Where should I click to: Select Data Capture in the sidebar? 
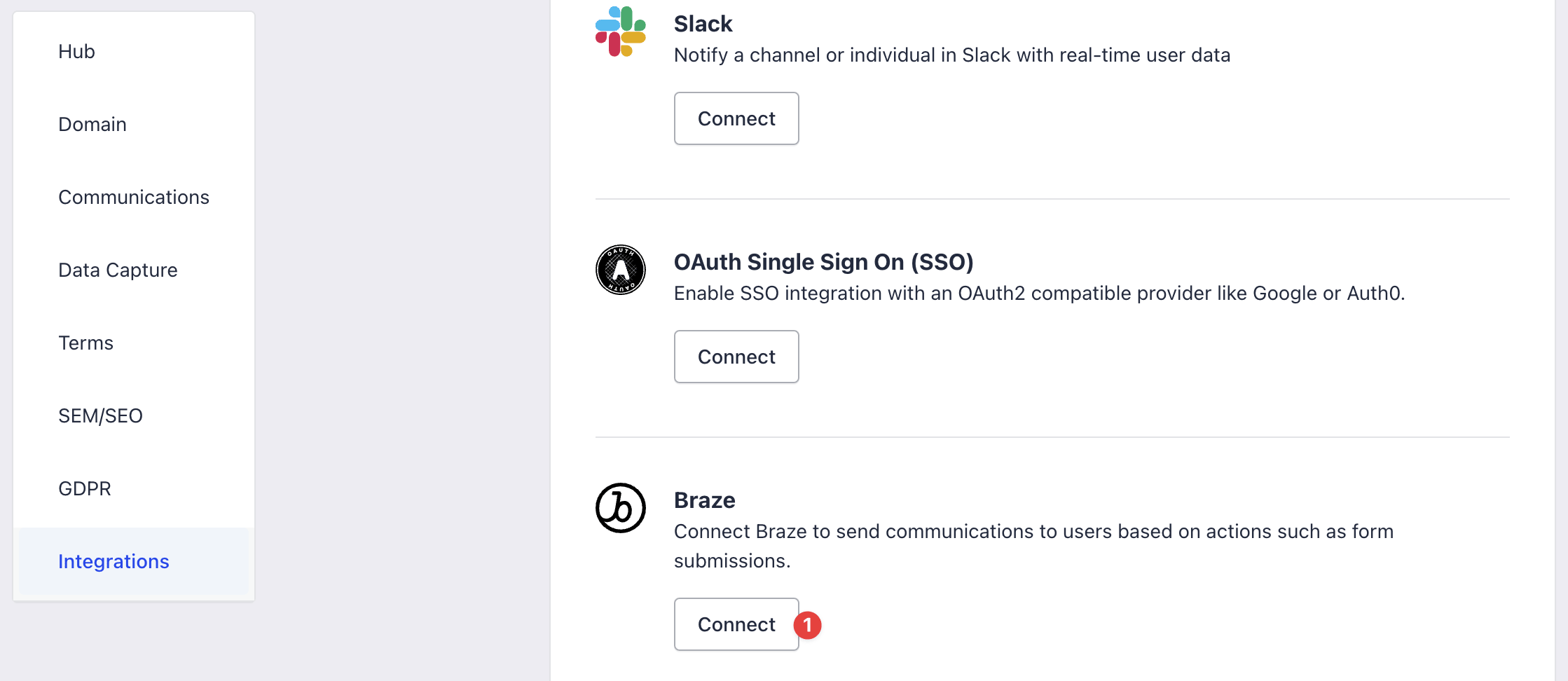tap(133, 270)
